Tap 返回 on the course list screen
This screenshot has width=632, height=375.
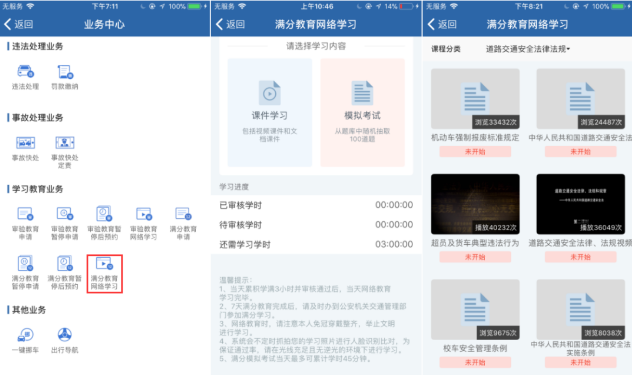[x=442, y=24]
